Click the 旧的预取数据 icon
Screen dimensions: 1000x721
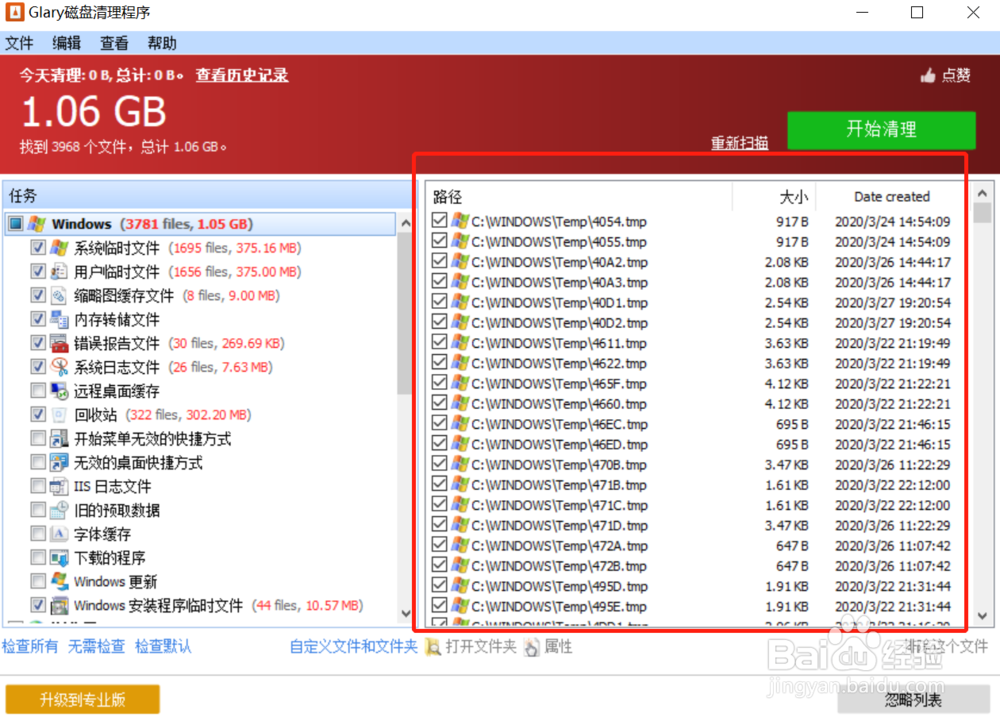coord(59,510)
